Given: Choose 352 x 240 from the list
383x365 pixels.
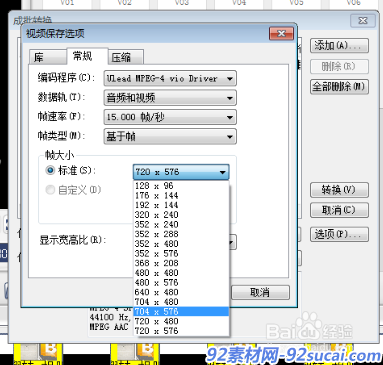Looking at the screenshot, I should (x=181, y=224).
